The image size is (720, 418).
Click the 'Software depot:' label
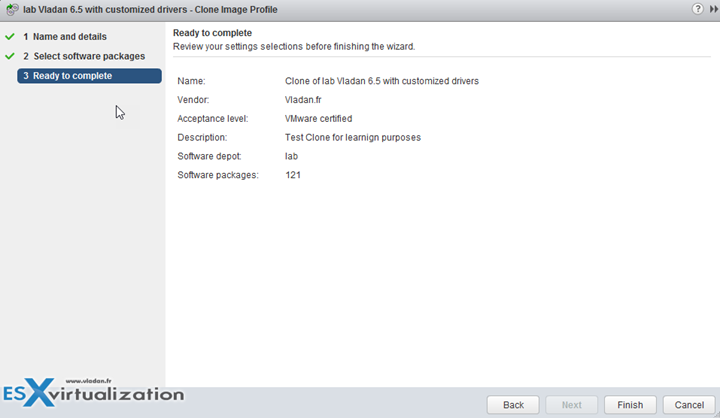[209, 156]
